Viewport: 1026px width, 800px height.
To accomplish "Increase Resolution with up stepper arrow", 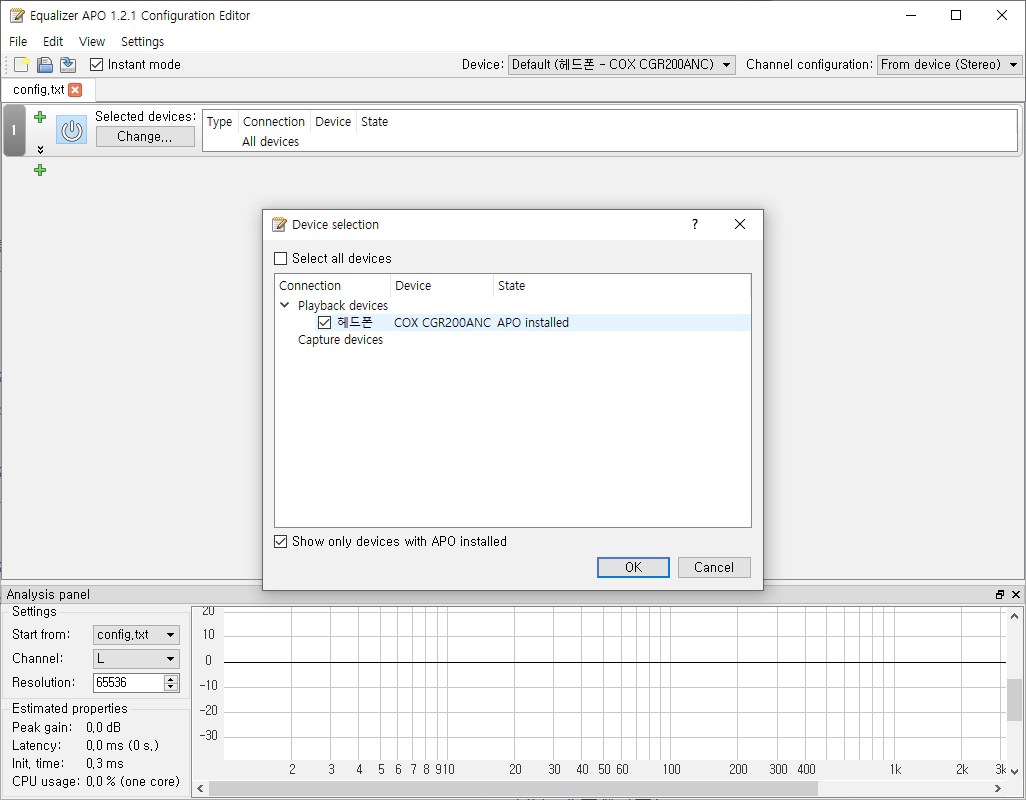I will click(x=171, y=678).
